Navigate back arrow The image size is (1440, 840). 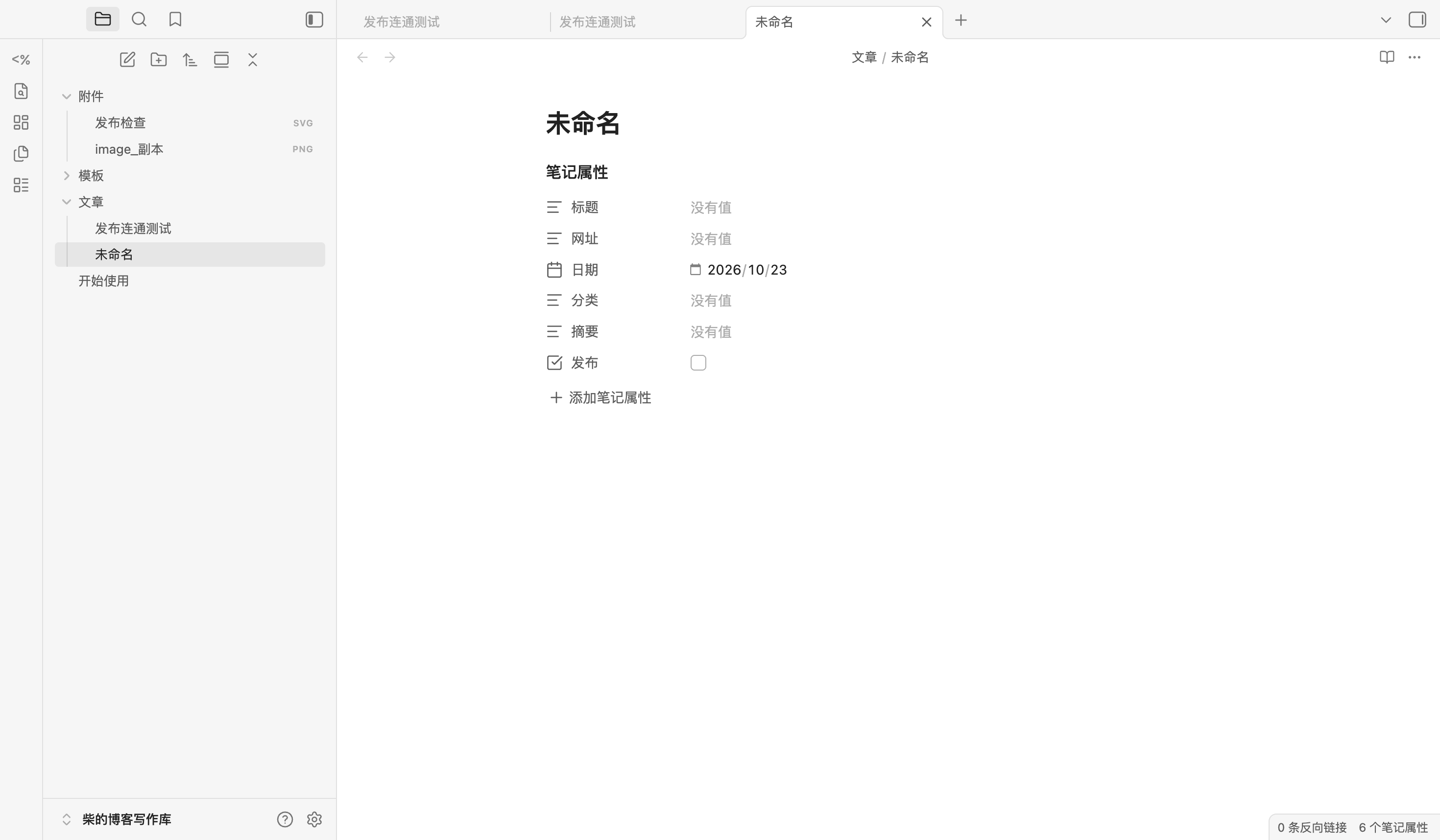tap(362, 57)
